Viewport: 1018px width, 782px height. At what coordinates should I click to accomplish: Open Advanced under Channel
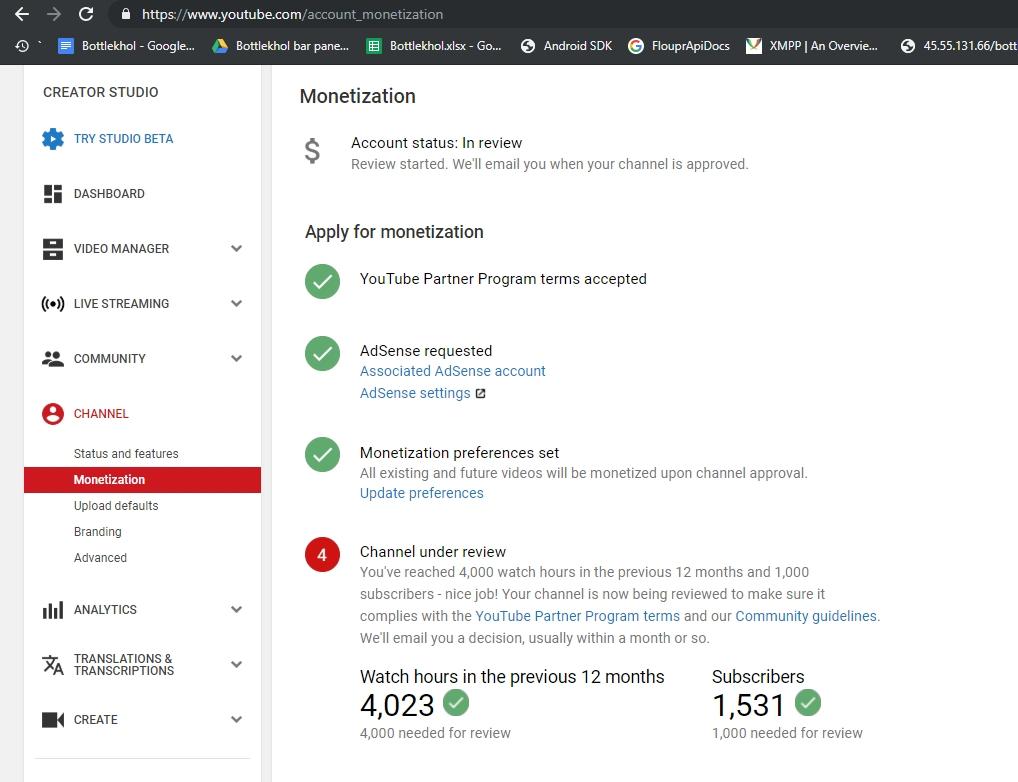coord(100,557)
